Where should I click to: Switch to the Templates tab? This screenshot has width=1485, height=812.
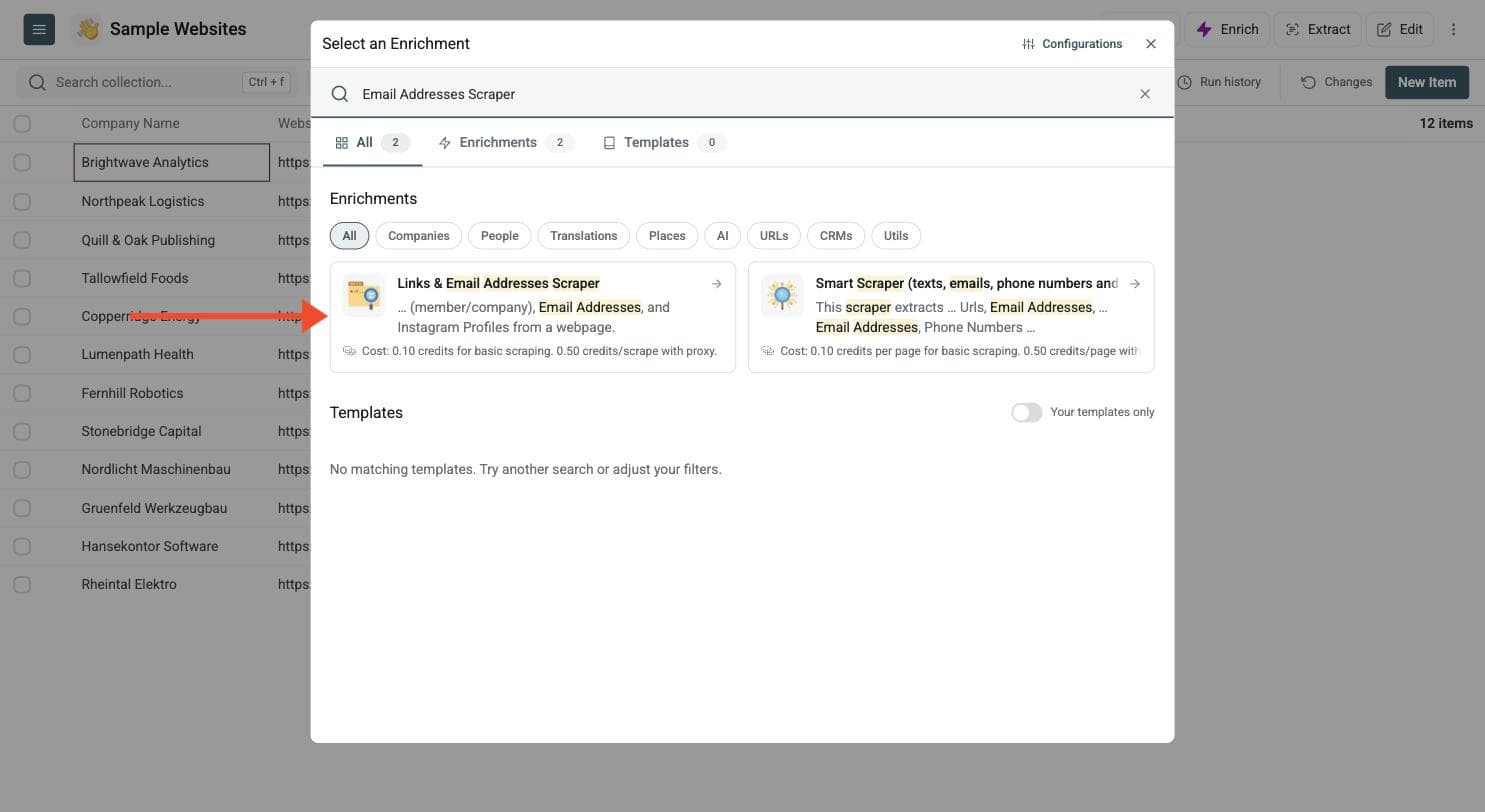pyautogui.click(x=664, y=143)
